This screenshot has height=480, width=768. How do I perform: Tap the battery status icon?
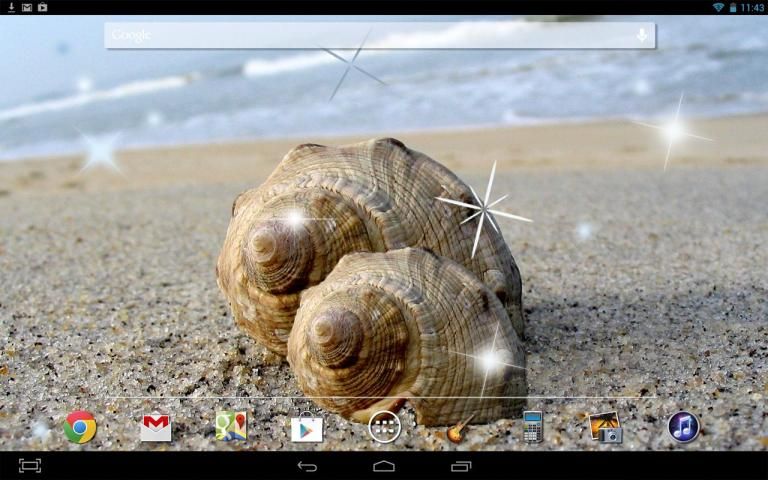pyautogui.click(x=732, y=7)
